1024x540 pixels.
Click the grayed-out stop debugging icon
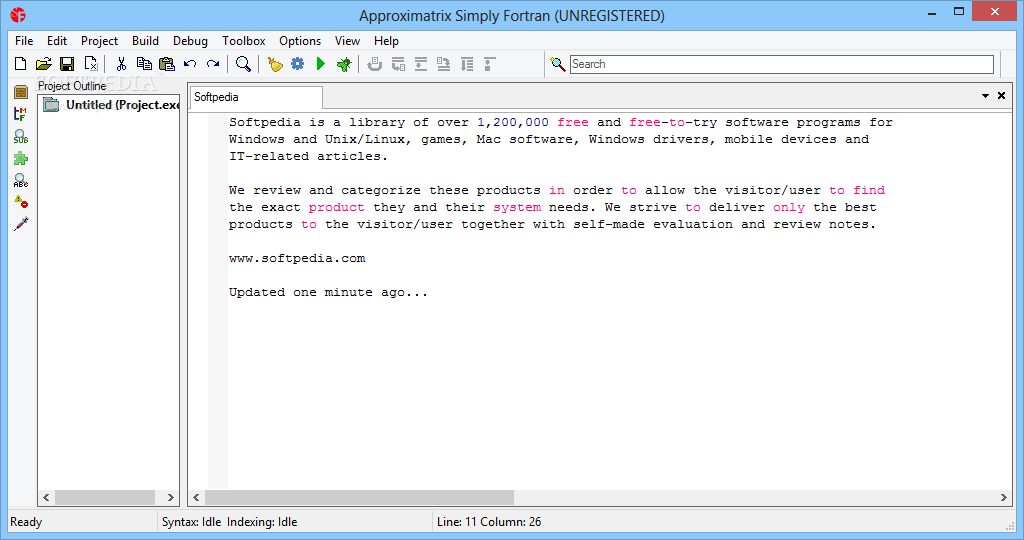click(x=375, y=64)
